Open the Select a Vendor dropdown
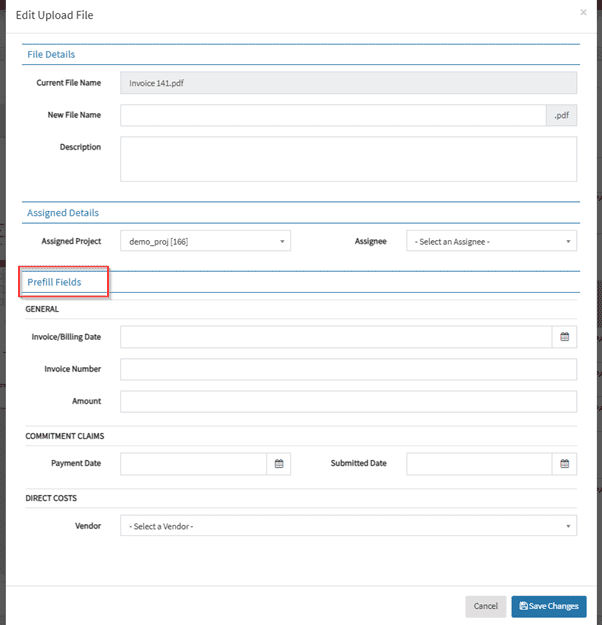The width and height of the screenshot is (602, 625). coord(348,526)
